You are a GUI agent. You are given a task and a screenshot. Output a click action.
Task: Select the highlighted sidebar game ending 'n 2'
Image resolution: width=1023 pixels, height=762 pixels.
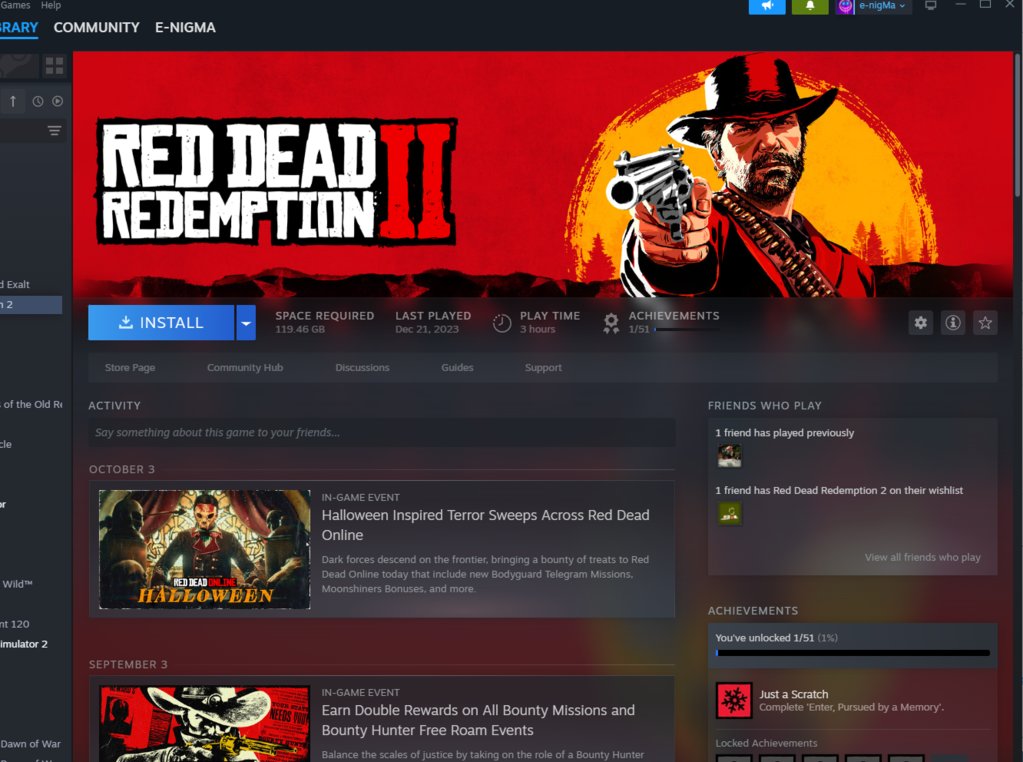pyautogui.click(x=31, y=305)
